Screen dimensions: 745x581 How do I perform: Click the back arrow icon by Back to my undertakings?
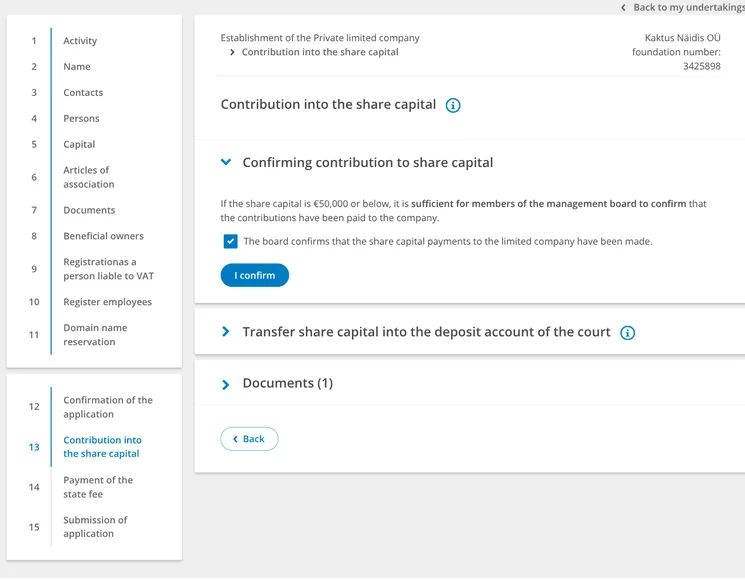coord(623,7)
